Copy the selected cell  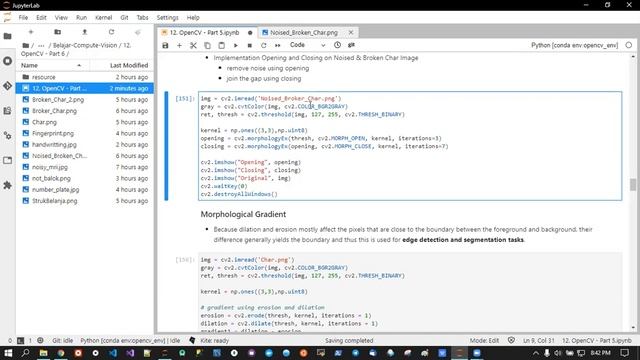click(207, 45)
